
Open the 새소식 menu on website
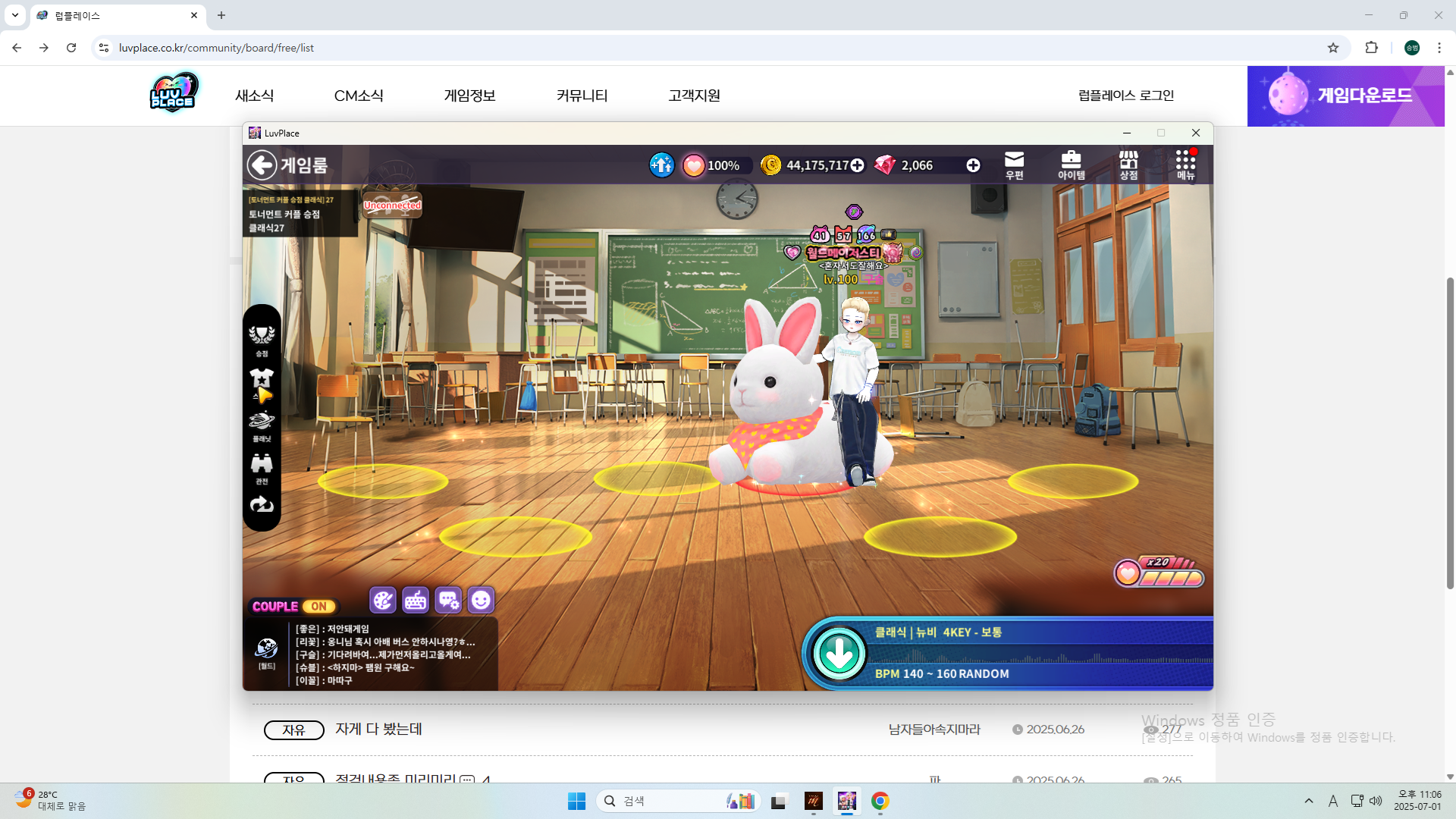coord(254,96)
